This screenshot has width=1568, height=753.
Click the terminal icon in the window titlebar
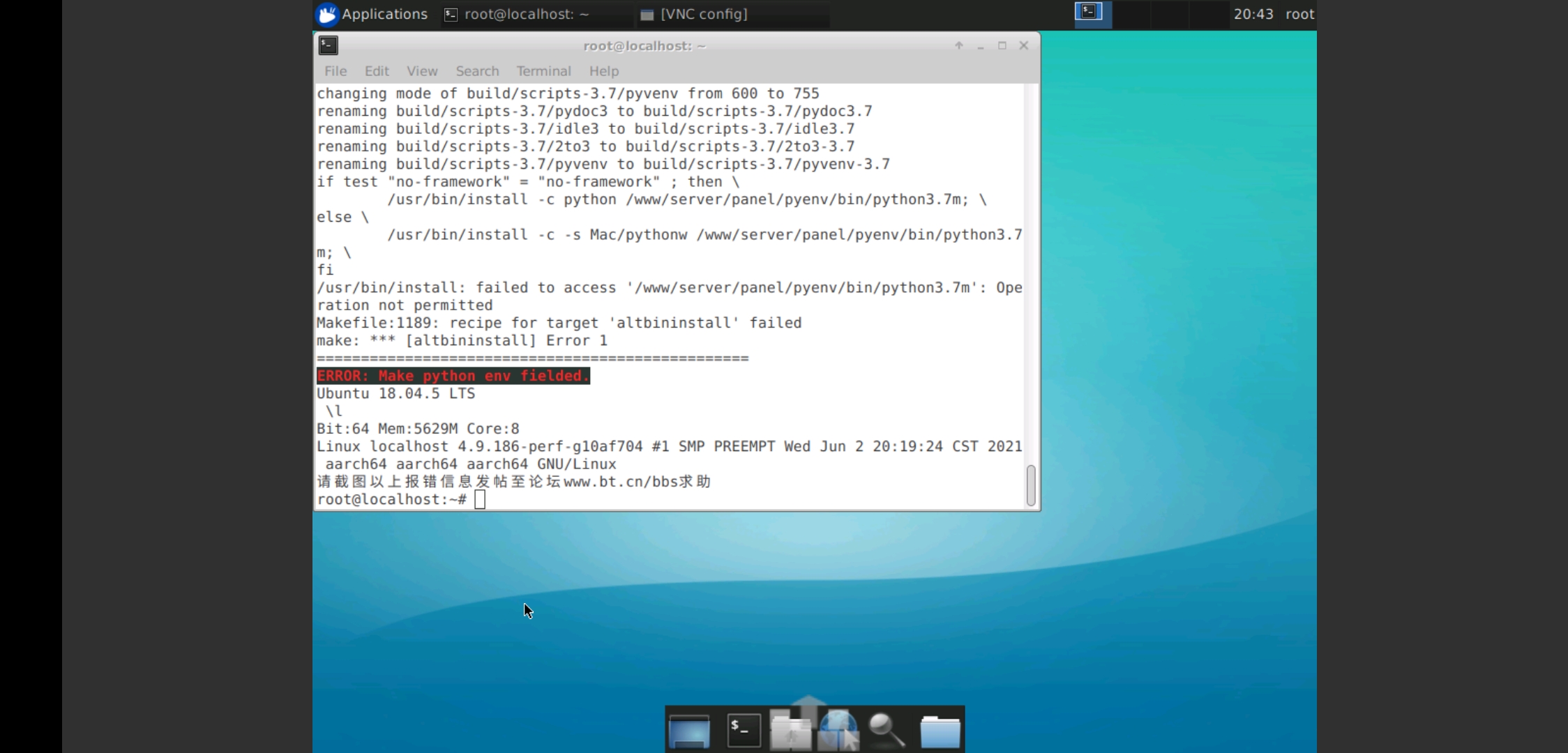(x=329, y=45)
